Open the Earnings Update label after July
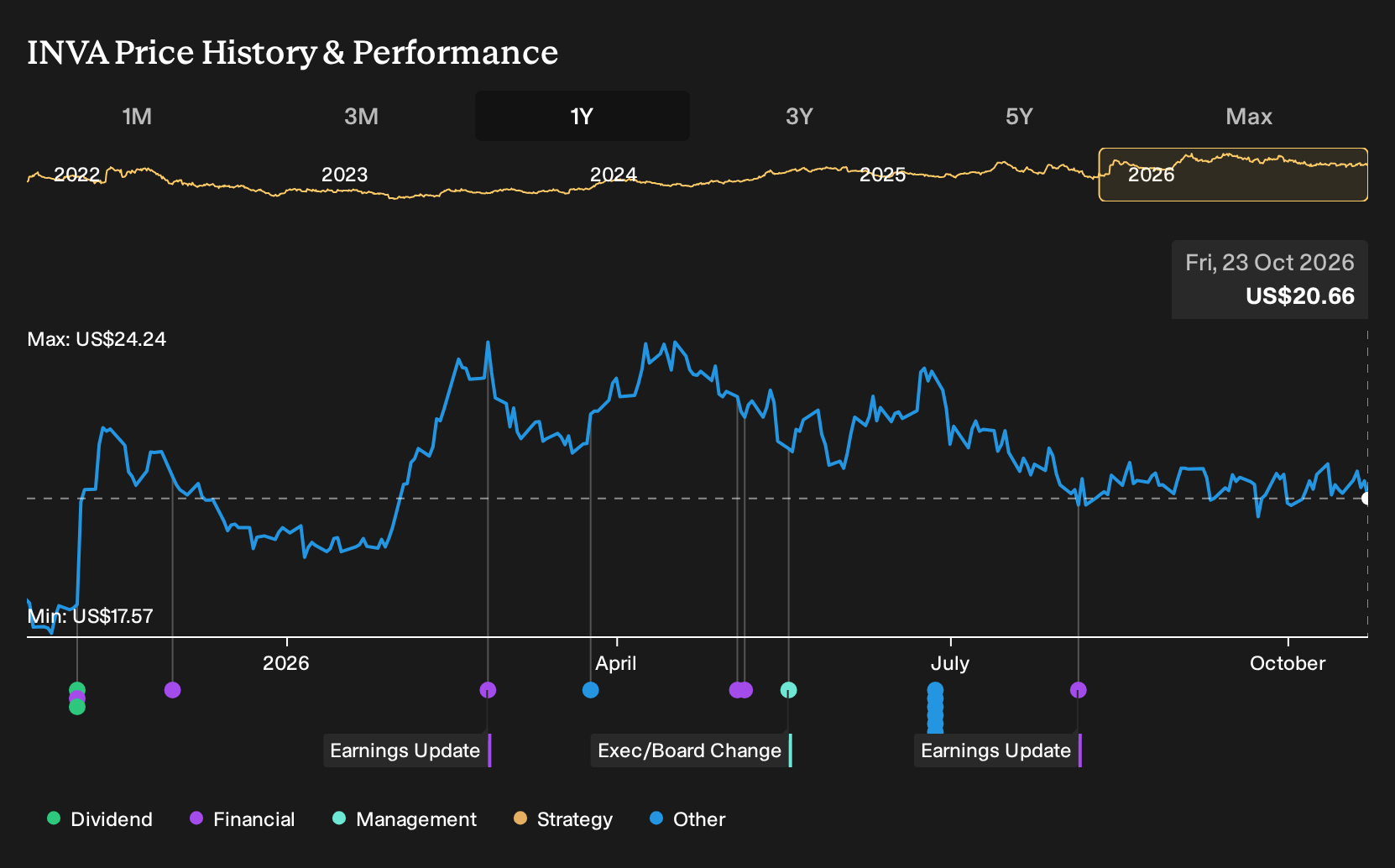 pyautogui.click(x=998, y=750)
